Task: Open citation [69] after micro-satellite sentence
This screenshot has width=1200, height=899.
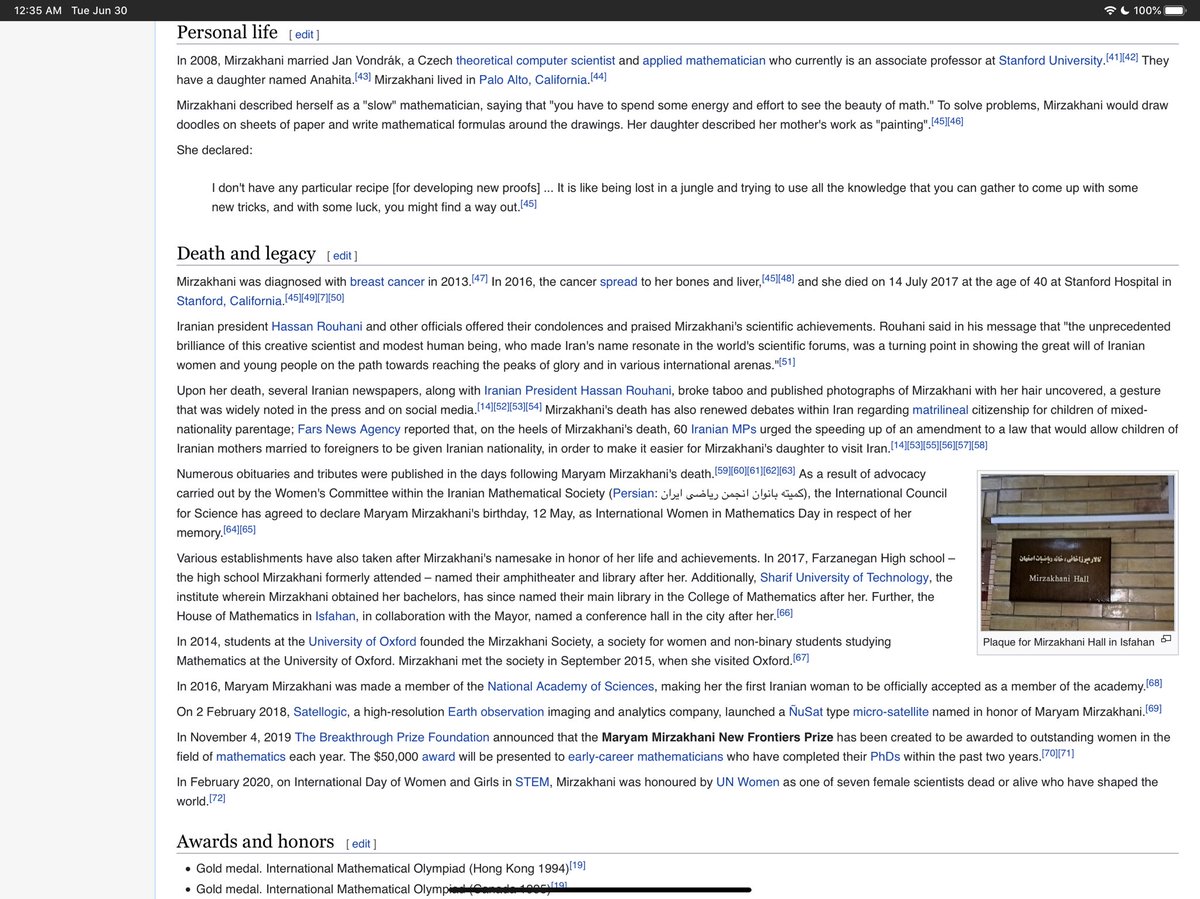Action: coord(1153,709)
